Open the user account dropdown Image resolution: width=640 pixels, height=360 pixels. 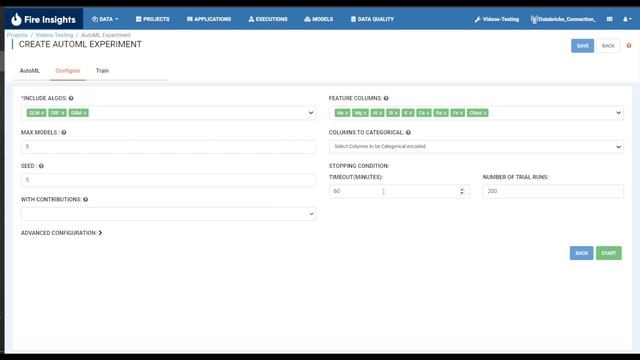coord(627,19)
